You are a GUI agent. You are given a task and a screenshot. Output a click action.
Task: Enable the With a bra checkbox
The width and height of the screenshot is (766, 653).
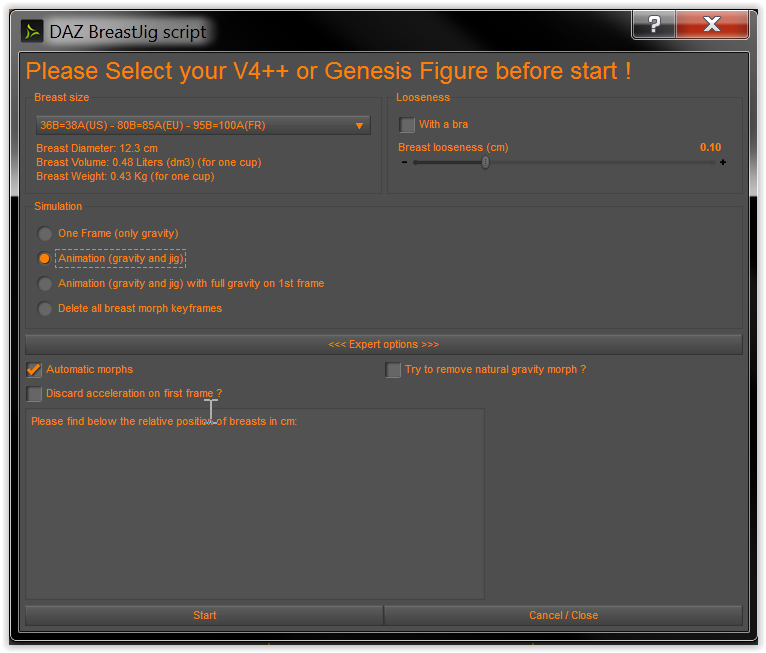click(x=407, y=125)
